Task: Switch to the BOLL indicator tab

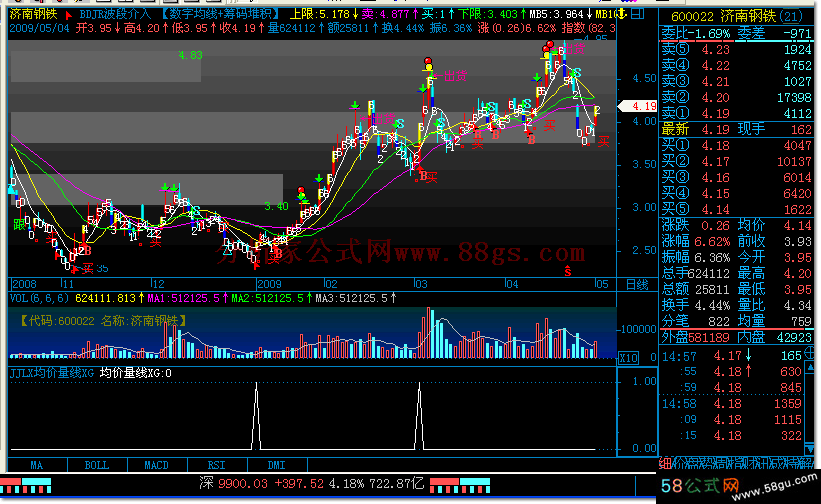Action: [x=97, y=465]
